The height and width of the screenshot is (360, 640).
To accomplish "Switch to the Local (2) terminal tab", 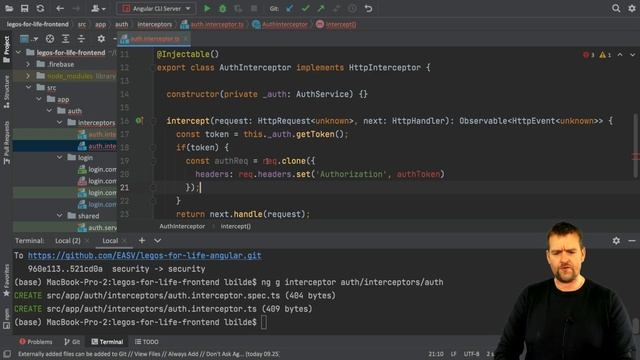I will click(x=68, y=241).
